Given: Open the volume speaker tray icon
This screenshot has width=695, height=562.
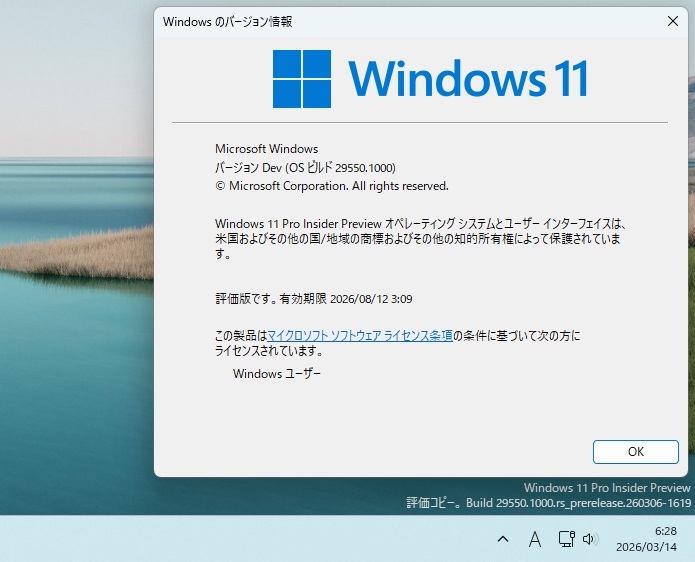Looking at the screenshot, I should coord(590,539).
